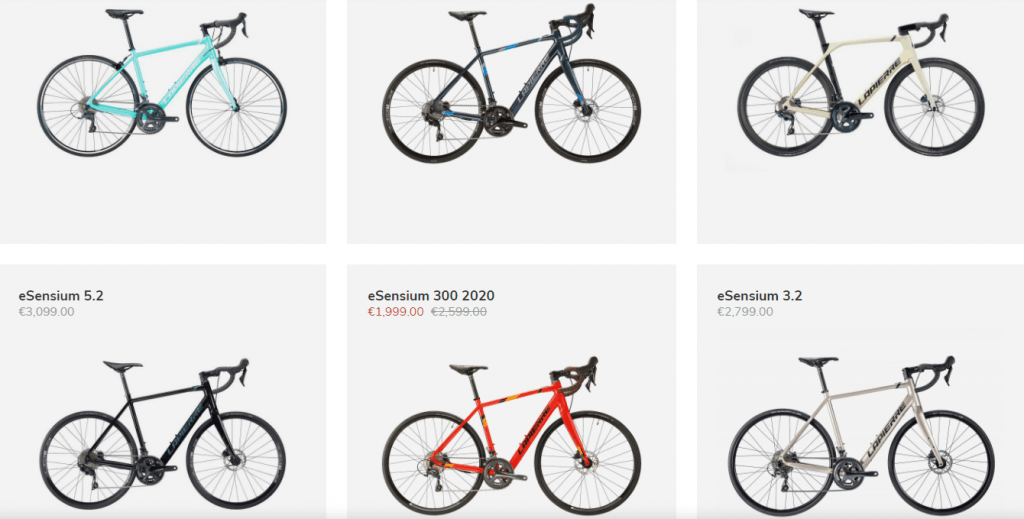Image resolution: width=1024 pixels, height=519 pixels.
Task: Click the handlebars of the black bike
Action: click(229, 373)
